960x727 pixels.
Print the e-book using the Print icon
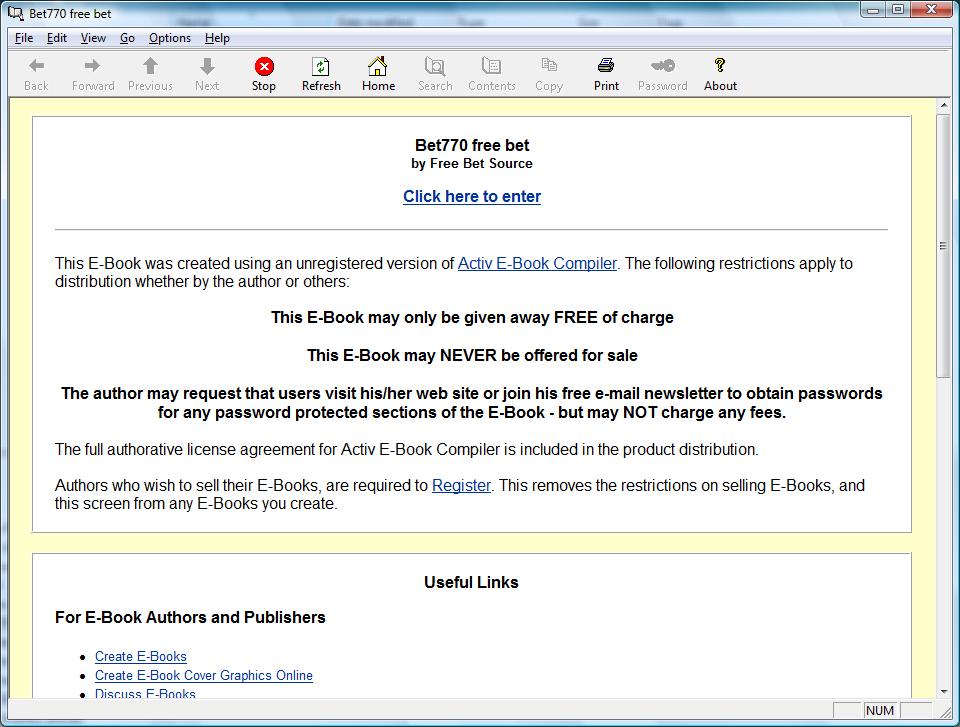click(x=606, y=65)
